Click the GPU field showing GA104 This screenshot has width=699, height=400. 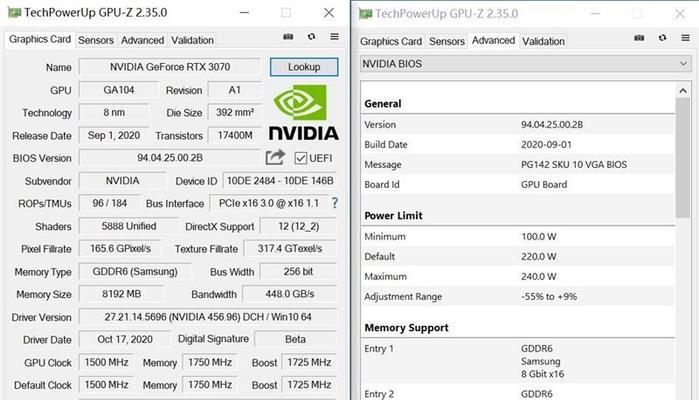119,90
